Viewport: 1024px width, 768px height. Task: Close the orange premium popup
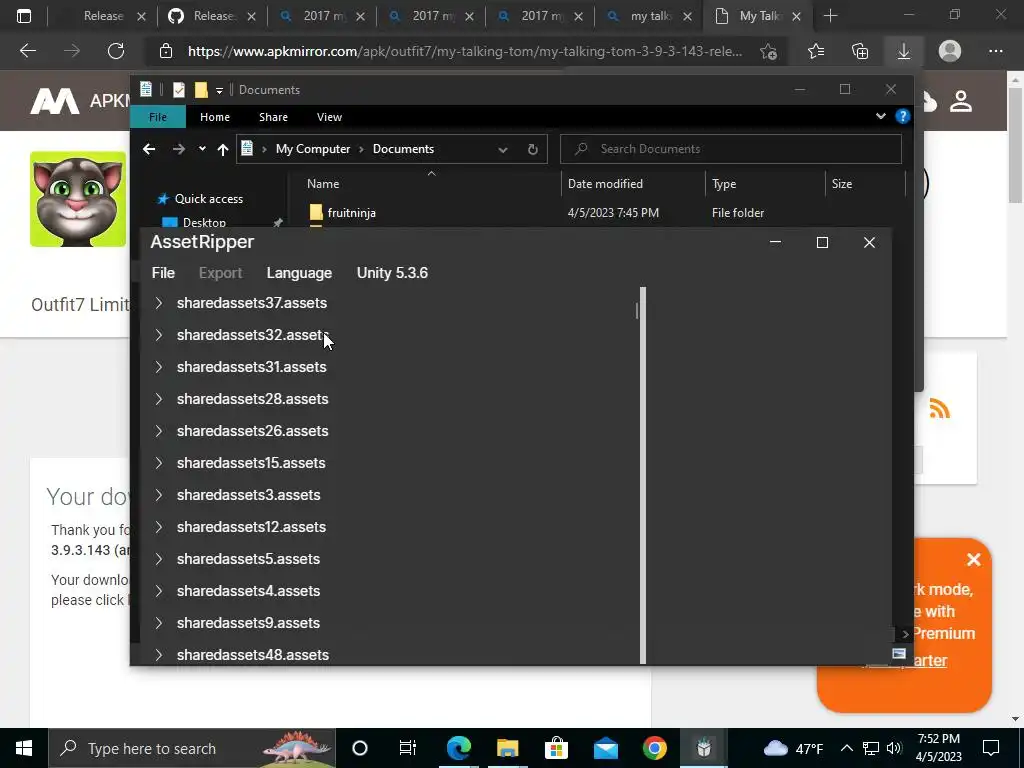(x=974, y=560)
